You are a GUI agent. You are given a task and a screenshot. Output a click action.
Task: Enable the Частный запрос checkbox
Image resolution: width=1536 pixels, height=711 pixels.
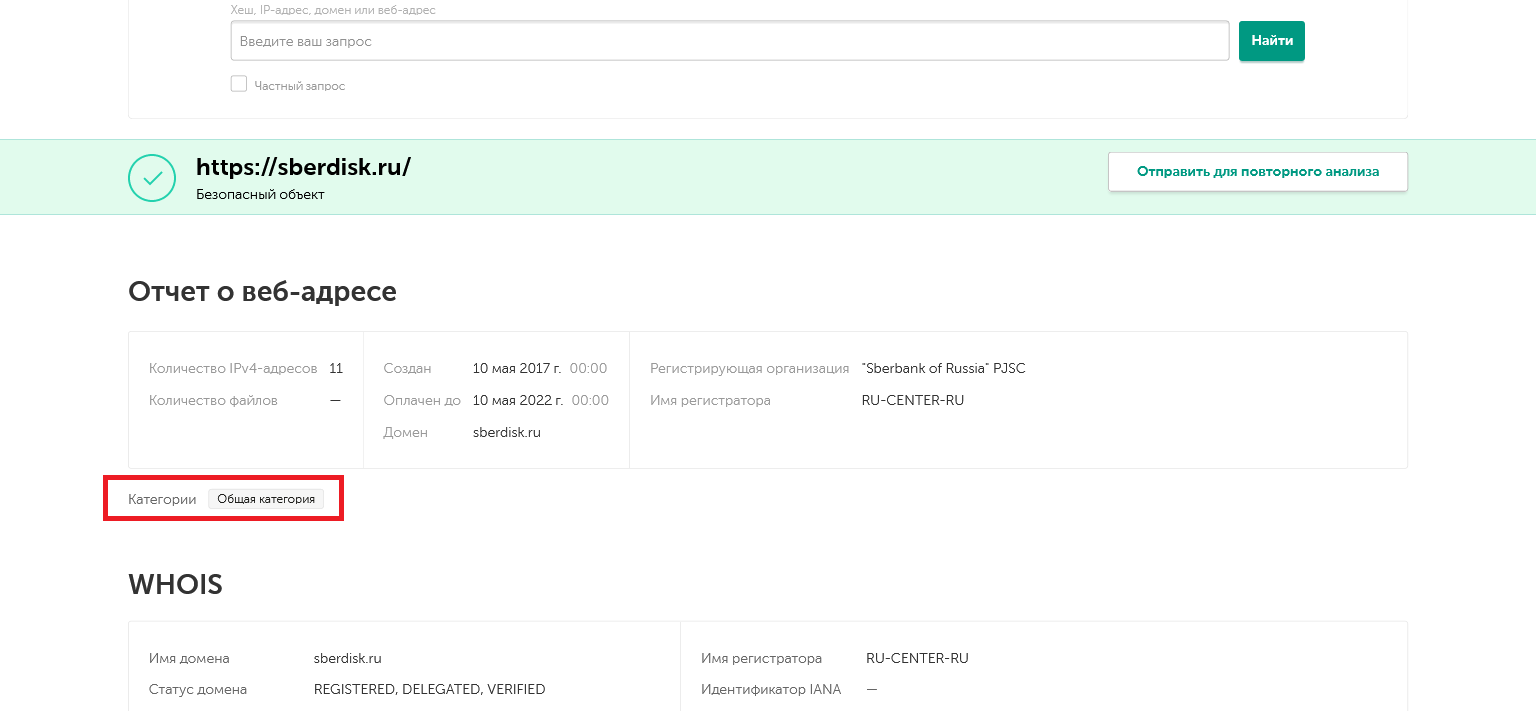point(239,84)
